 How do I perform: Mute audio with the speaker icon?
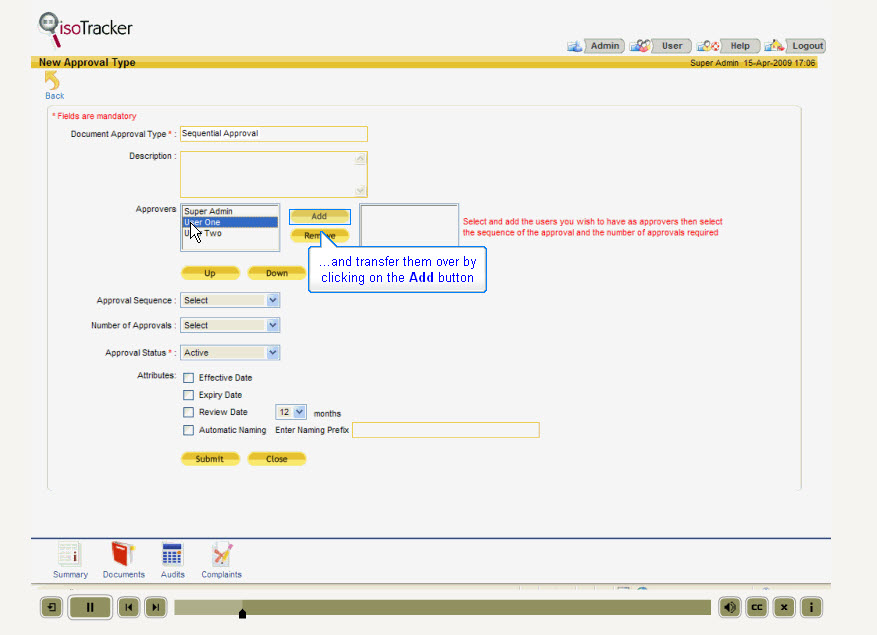[729, 607]
